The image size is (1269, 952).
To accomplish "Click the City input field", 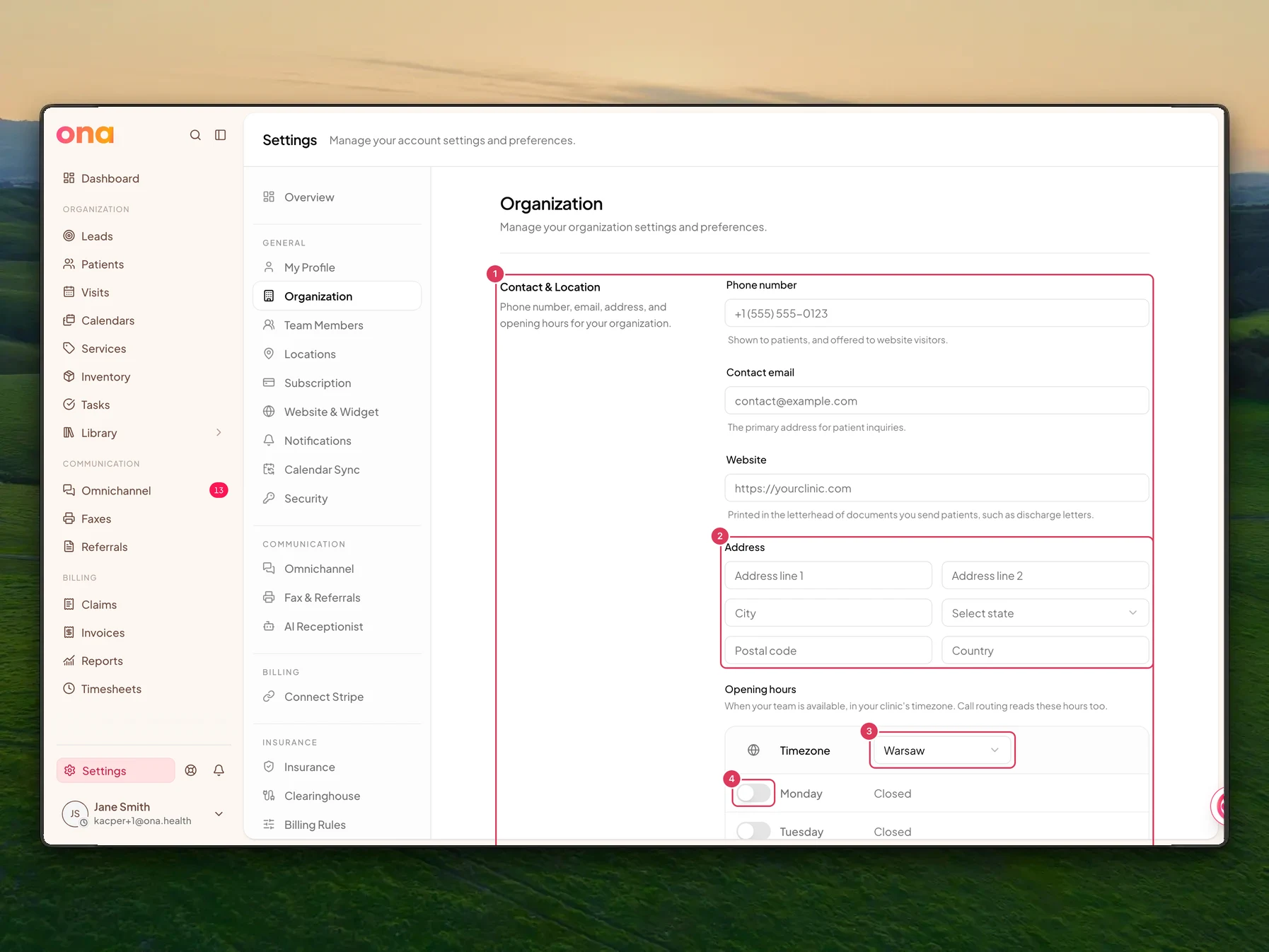I will coord(828,613).
